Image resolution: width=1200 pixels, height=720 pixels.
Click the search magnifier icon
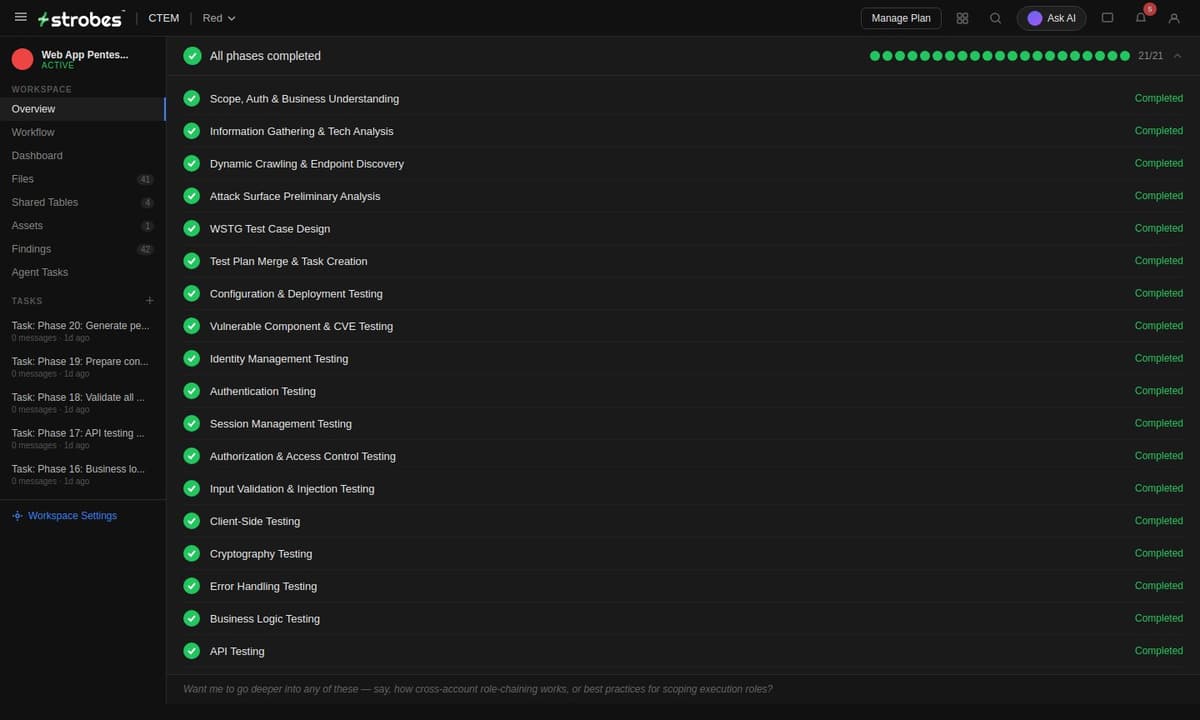click(x=995, y=18)
